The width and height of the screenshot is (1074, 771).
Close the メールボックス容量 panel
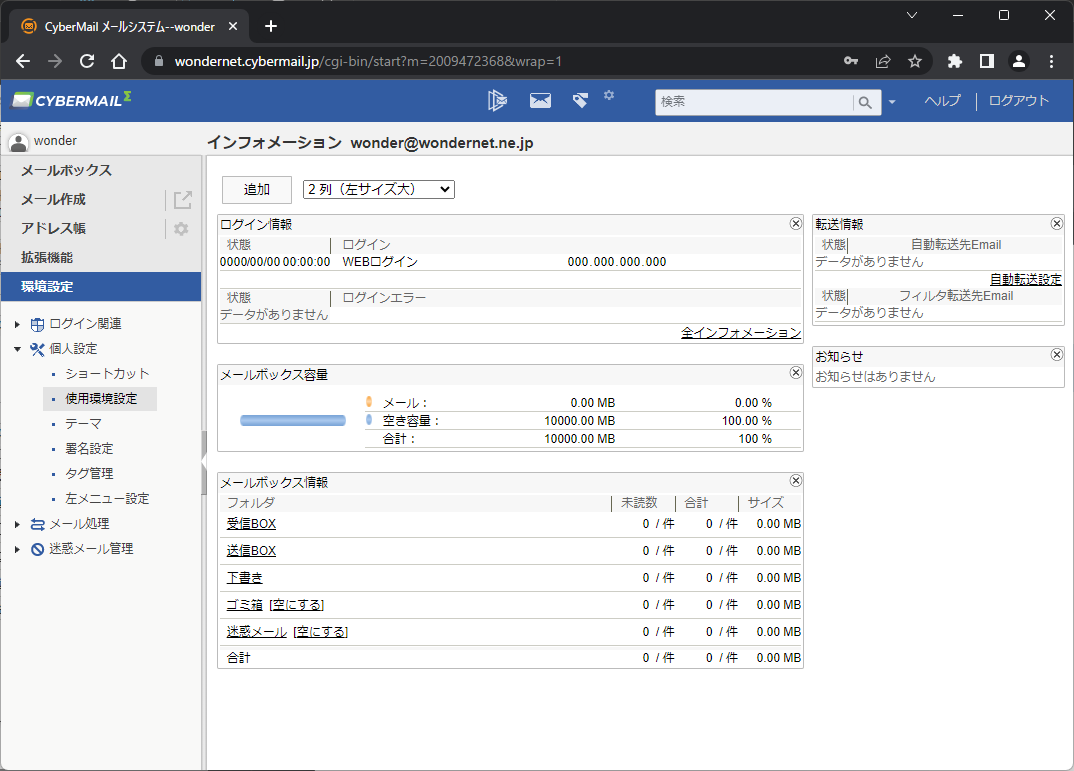pyautogui.click(x=795, y=372)
